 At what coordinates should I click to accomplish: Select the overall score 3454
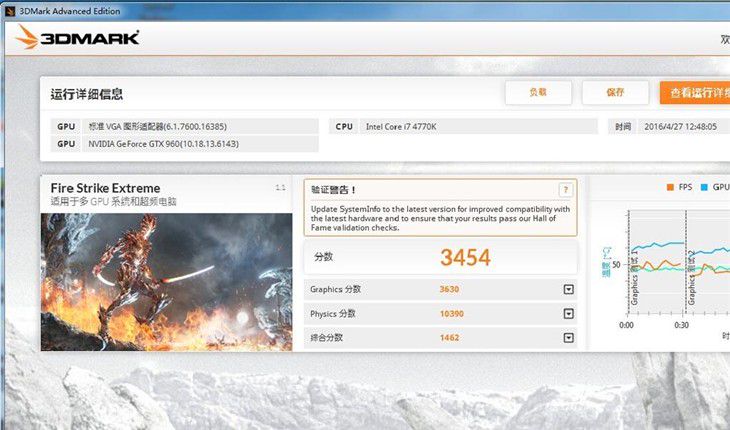(465, 257)
